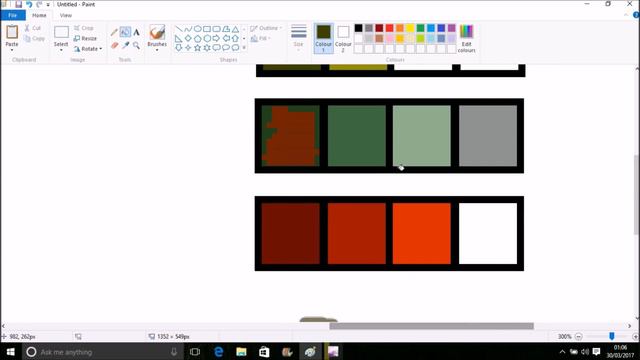This screenshot has height=360, width=640.
Task: Choose the Up arrow shape
Action: tap(236, 38)
